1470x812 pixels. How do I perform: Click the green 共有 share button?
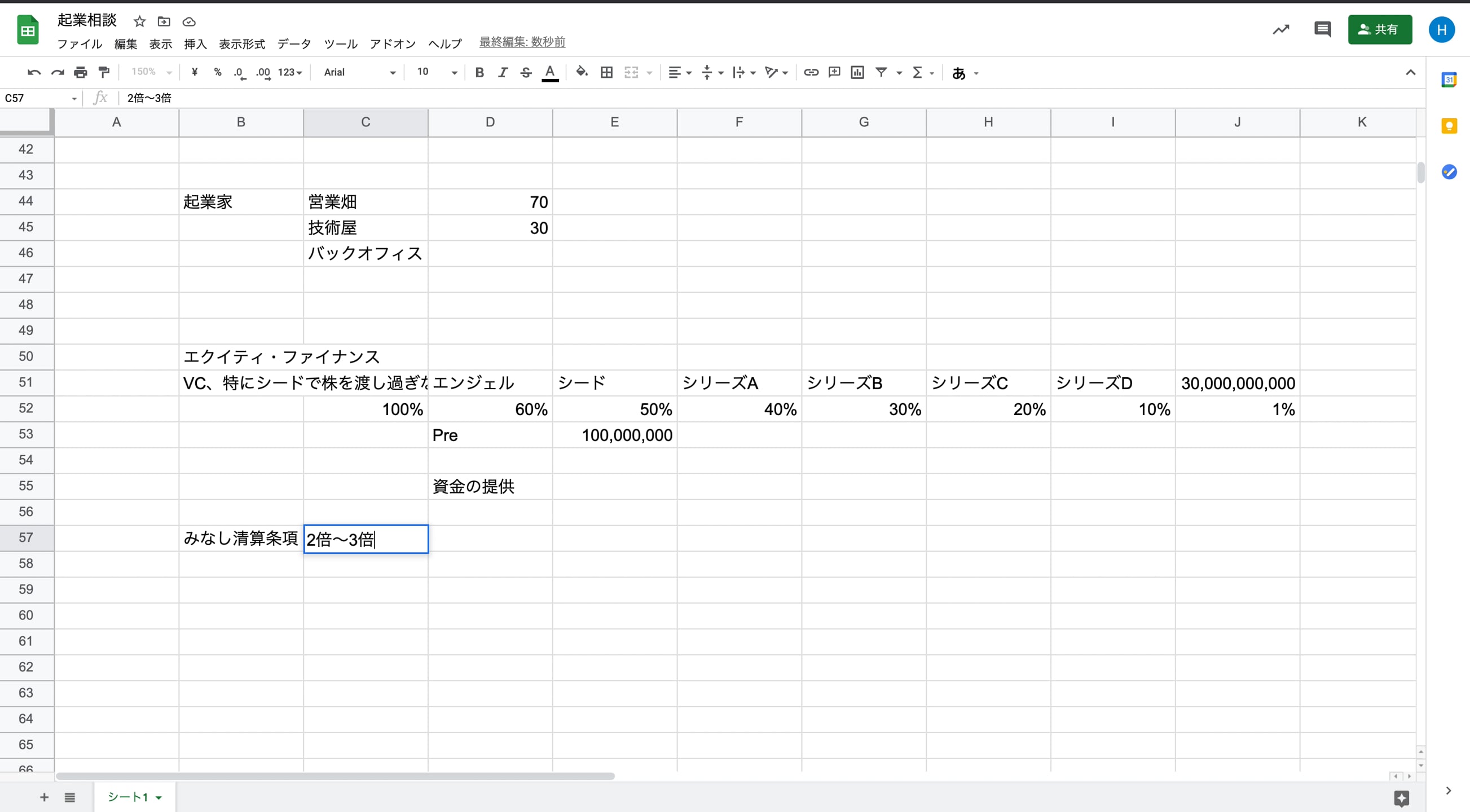coord(1379,29)
